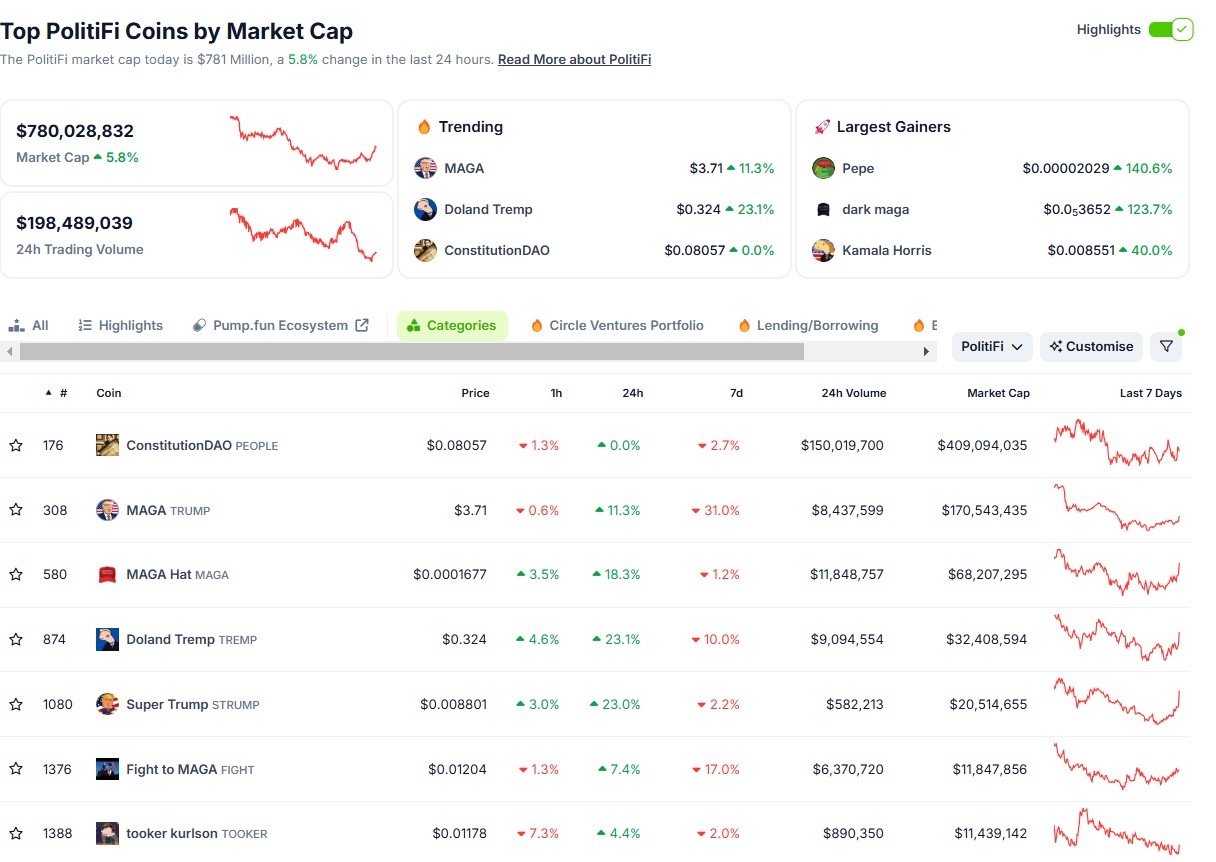Click ConstitutionDAO table row coin icon
Screen dimensions: 1216x862
pyautogui.click(x=107, y=445)
